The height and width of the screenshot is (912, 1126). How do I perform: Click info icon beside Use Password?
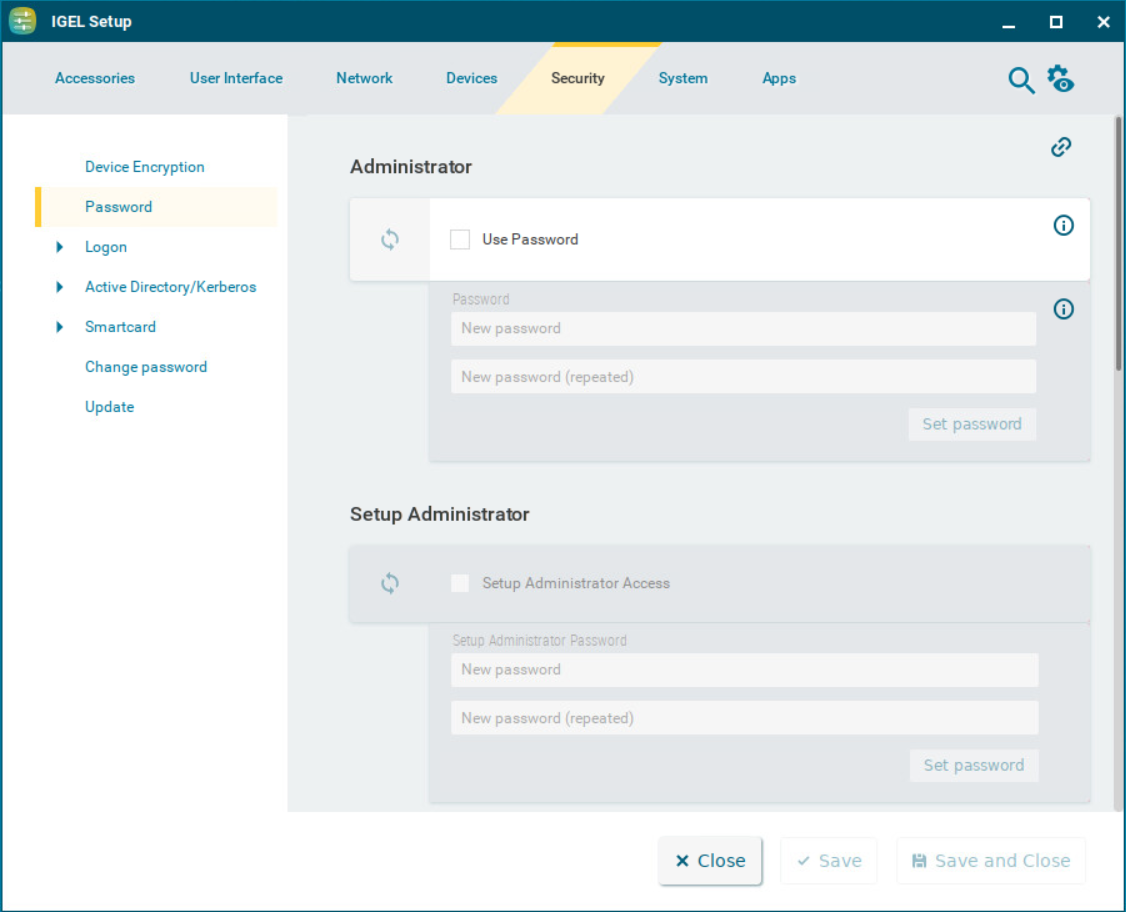click(1064, 226)
